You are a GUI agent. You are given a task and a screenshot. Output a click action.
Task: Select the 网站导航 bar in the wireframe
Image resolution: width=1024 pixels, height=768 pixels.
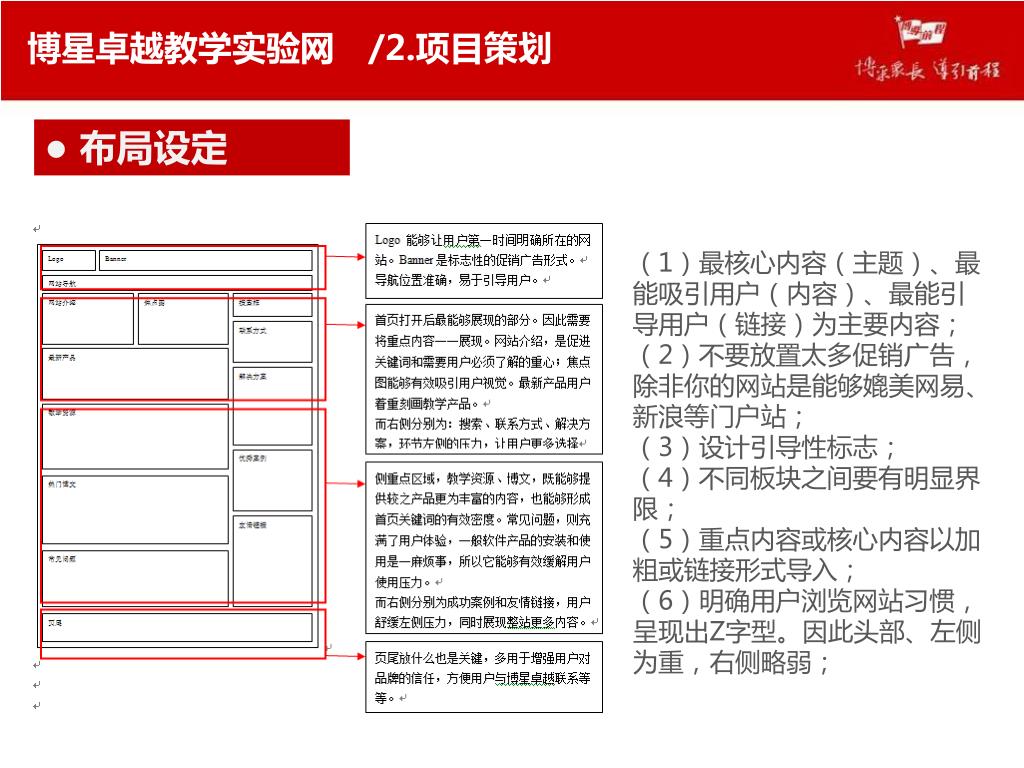click(177, 283)
